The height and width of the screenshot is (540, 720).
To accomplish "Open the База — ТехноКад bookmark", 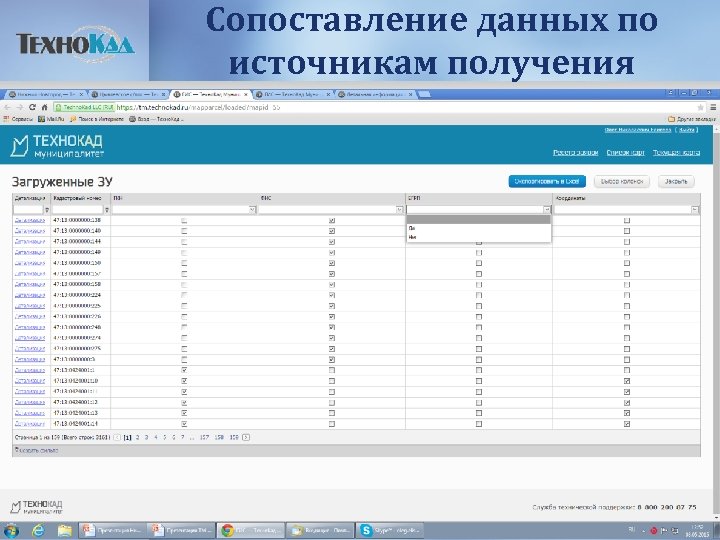I will pos(156,119).
